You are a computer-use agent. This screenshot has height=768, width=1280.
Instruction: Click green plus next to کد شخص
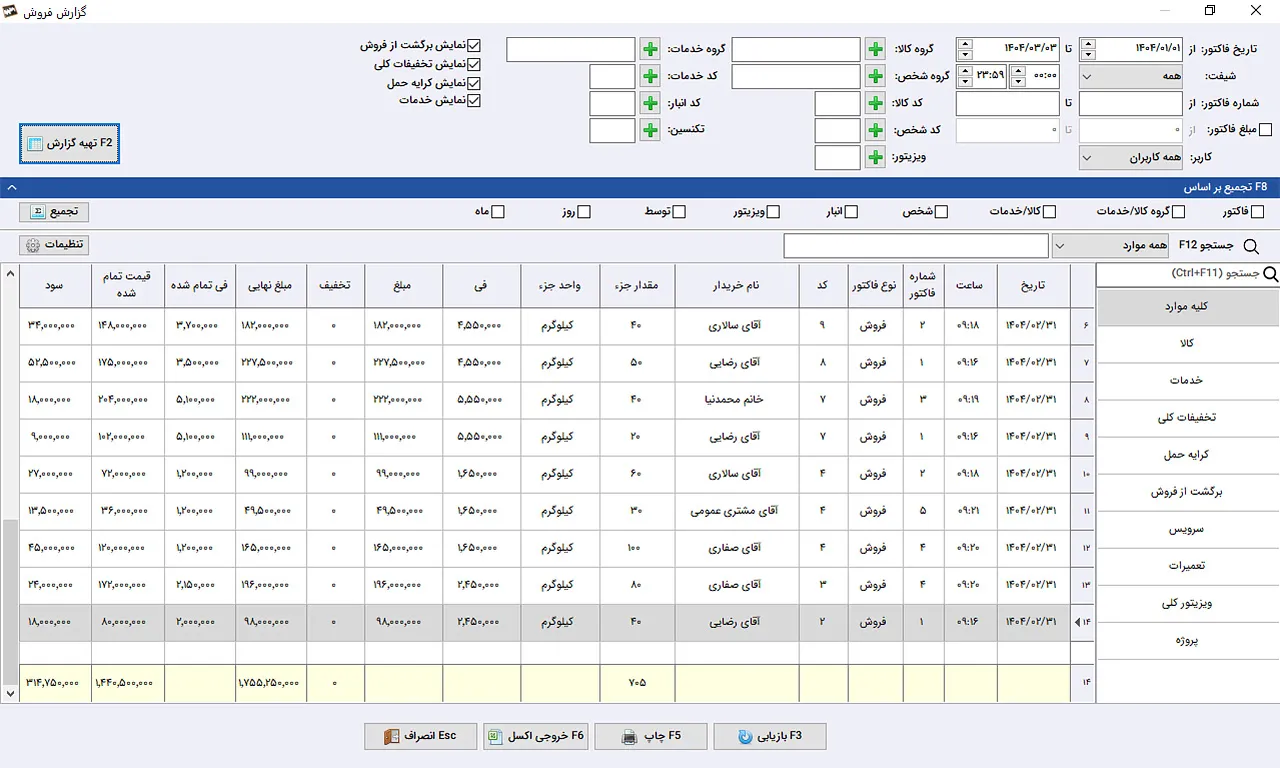point(875,130)
